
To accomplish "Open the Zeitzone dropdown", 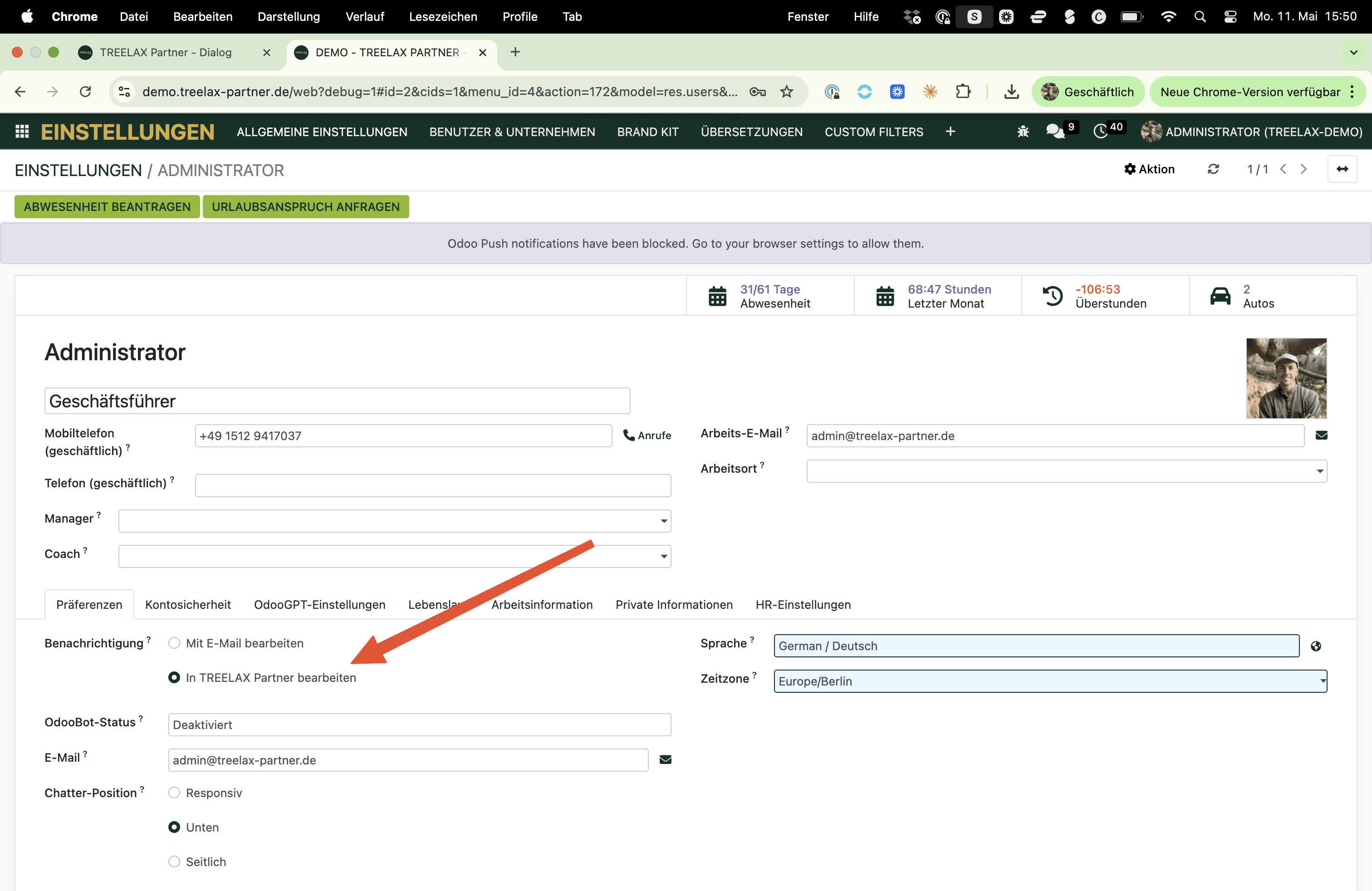I will 1050,681.
